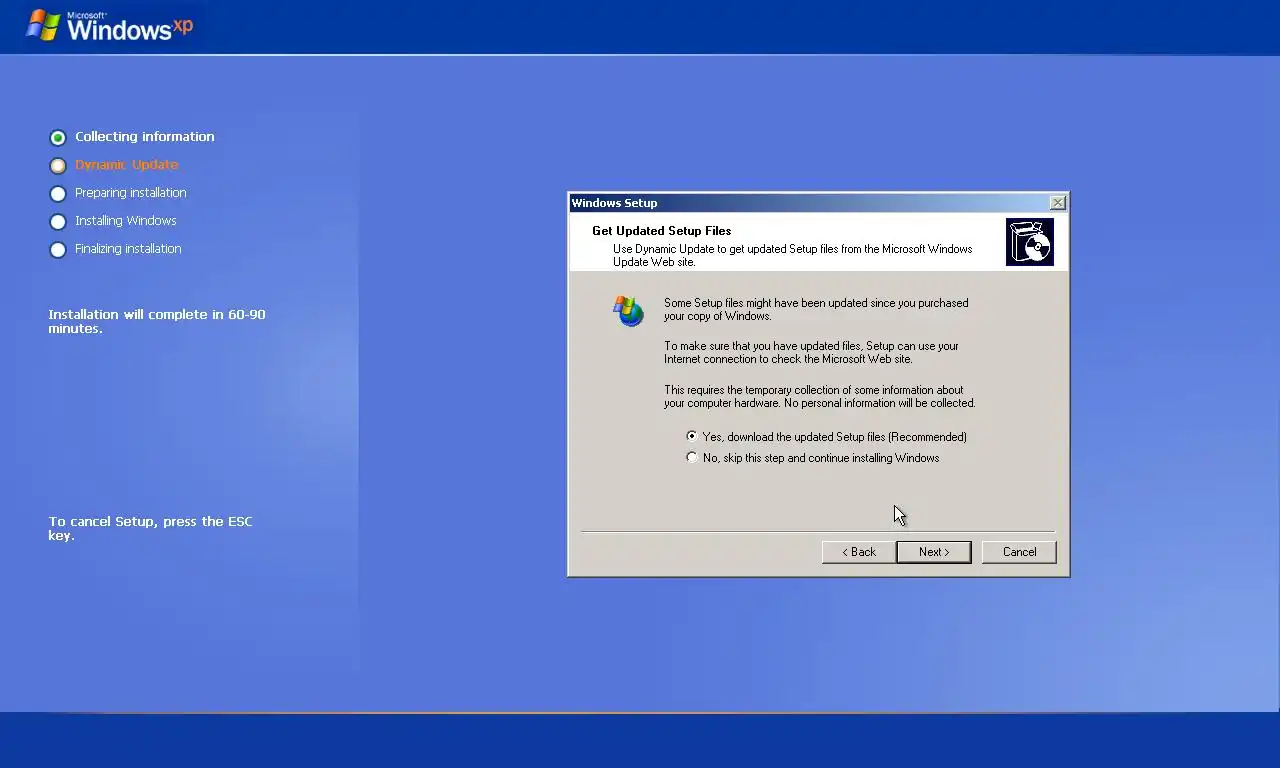Click the 'Collecting information' label

click(145, 137)
